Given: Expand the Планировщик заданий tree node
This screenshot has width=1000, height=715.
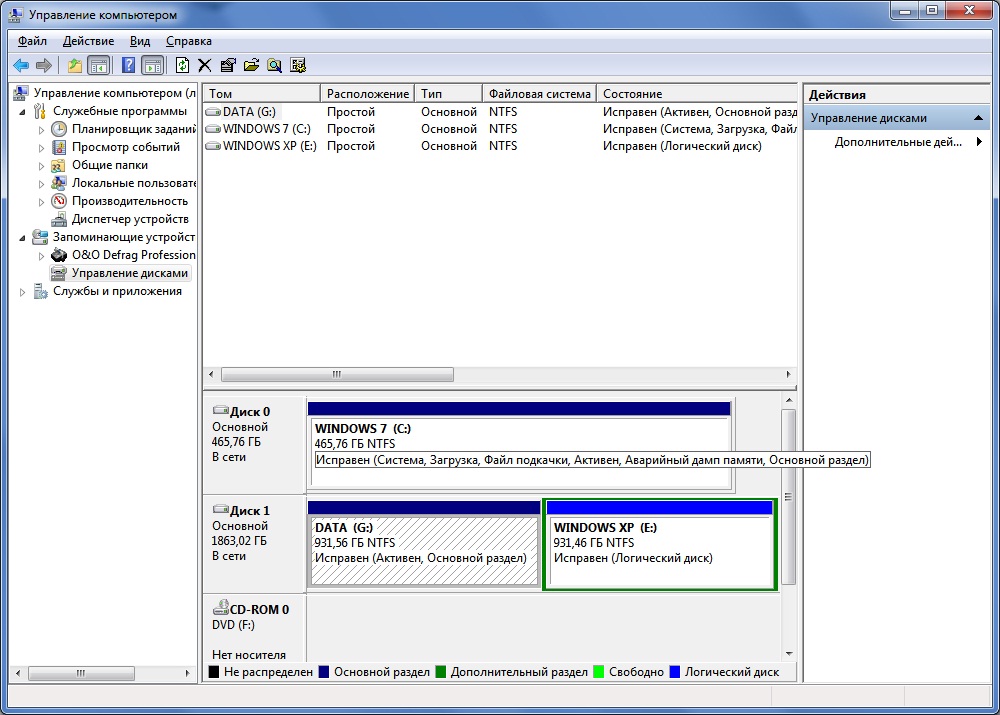Looking at the screenshot, I should 42,129.
